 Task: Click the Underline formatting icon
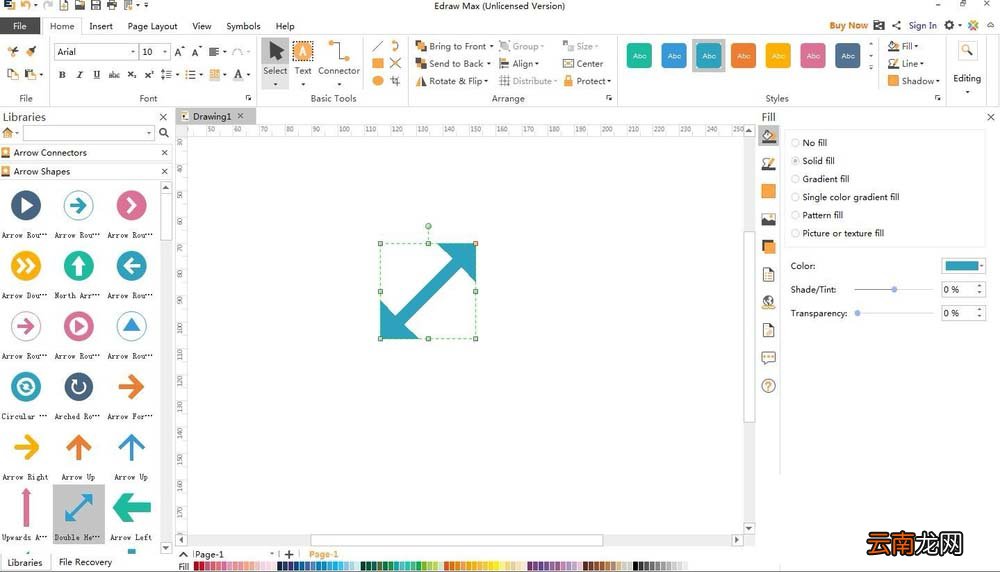(96, 75)
